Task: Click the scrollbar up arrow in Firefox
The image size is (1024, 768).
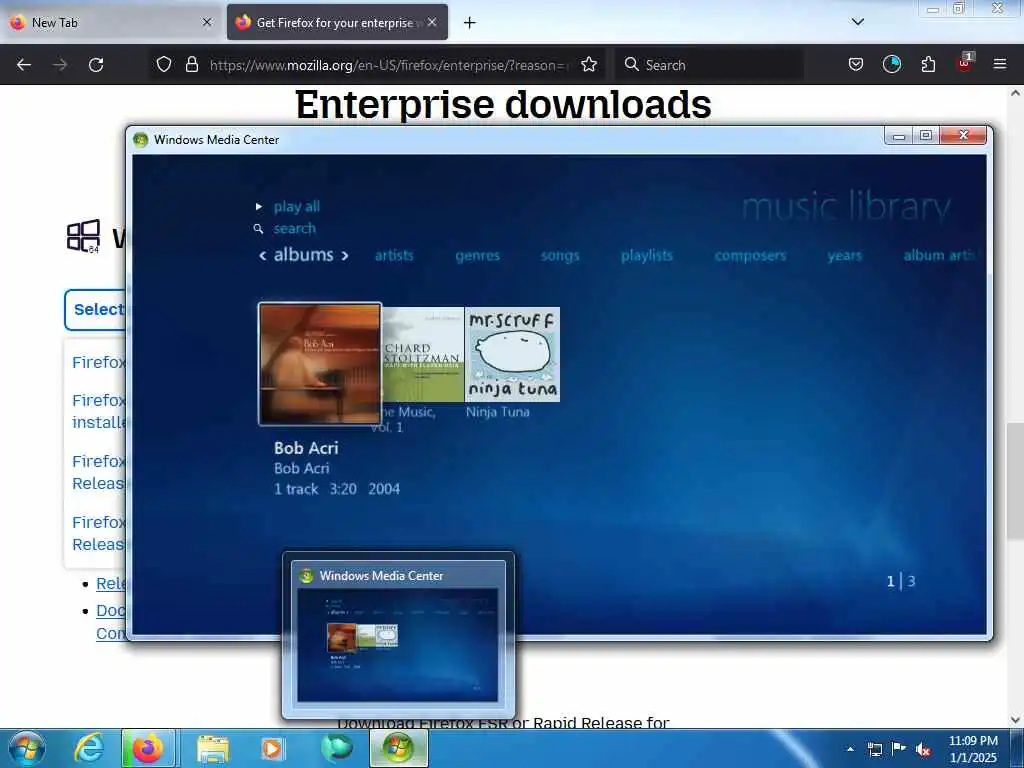Action: (x=1015, y=93)
